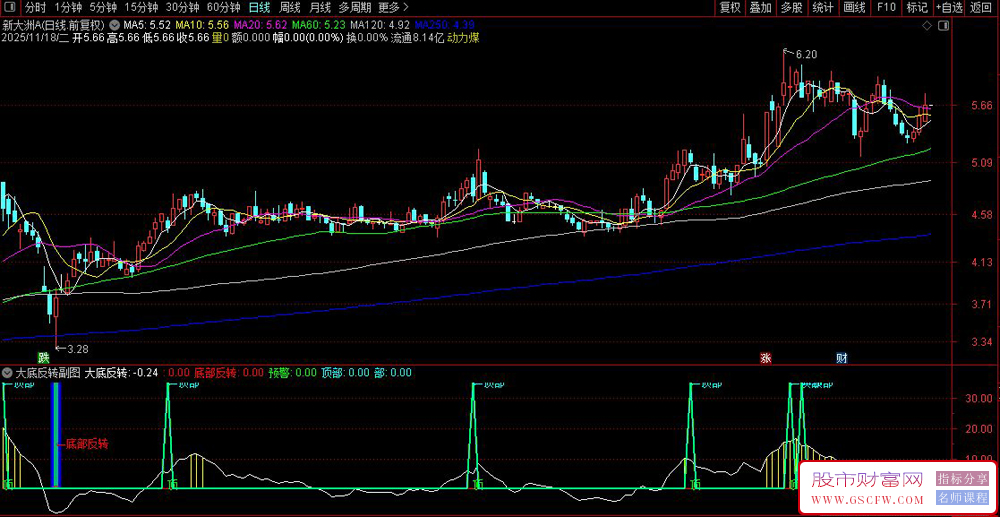Switch to the 周线 weekly tab
This screenshot has height=517, width=1000.
290,7
